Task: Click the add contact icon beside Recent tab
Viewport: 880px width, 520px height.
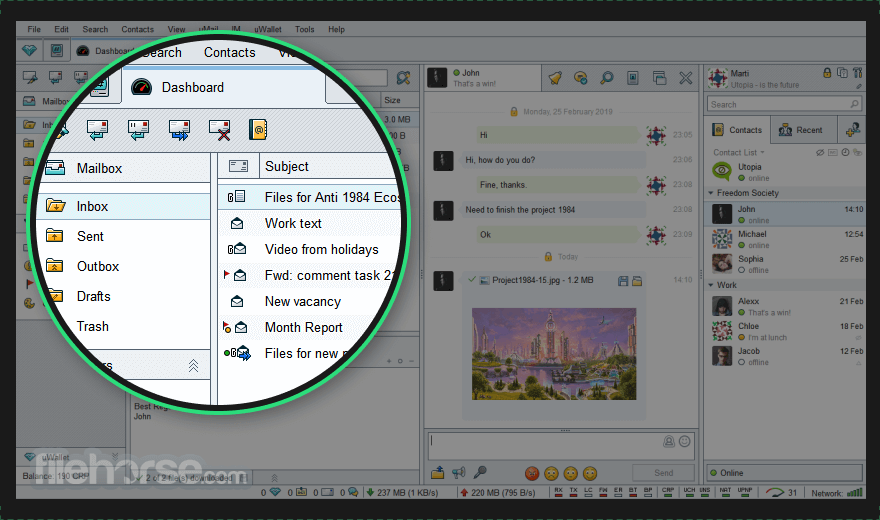Action: (x=852, y=130)
